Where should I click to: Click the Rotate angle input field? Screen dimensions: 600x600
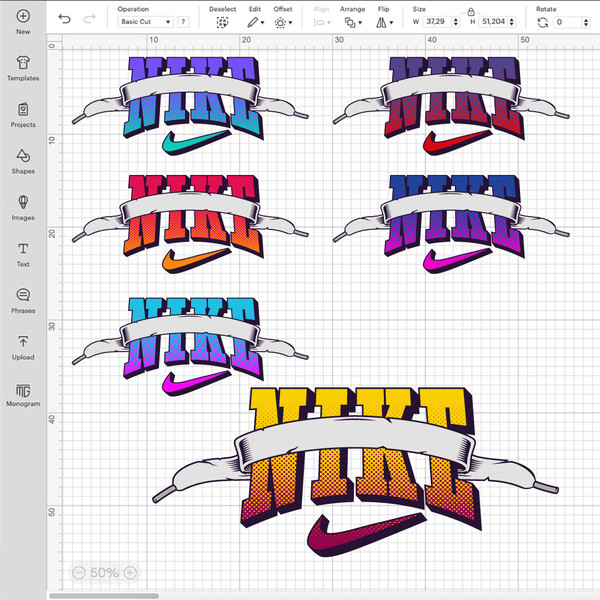point(568,22)
